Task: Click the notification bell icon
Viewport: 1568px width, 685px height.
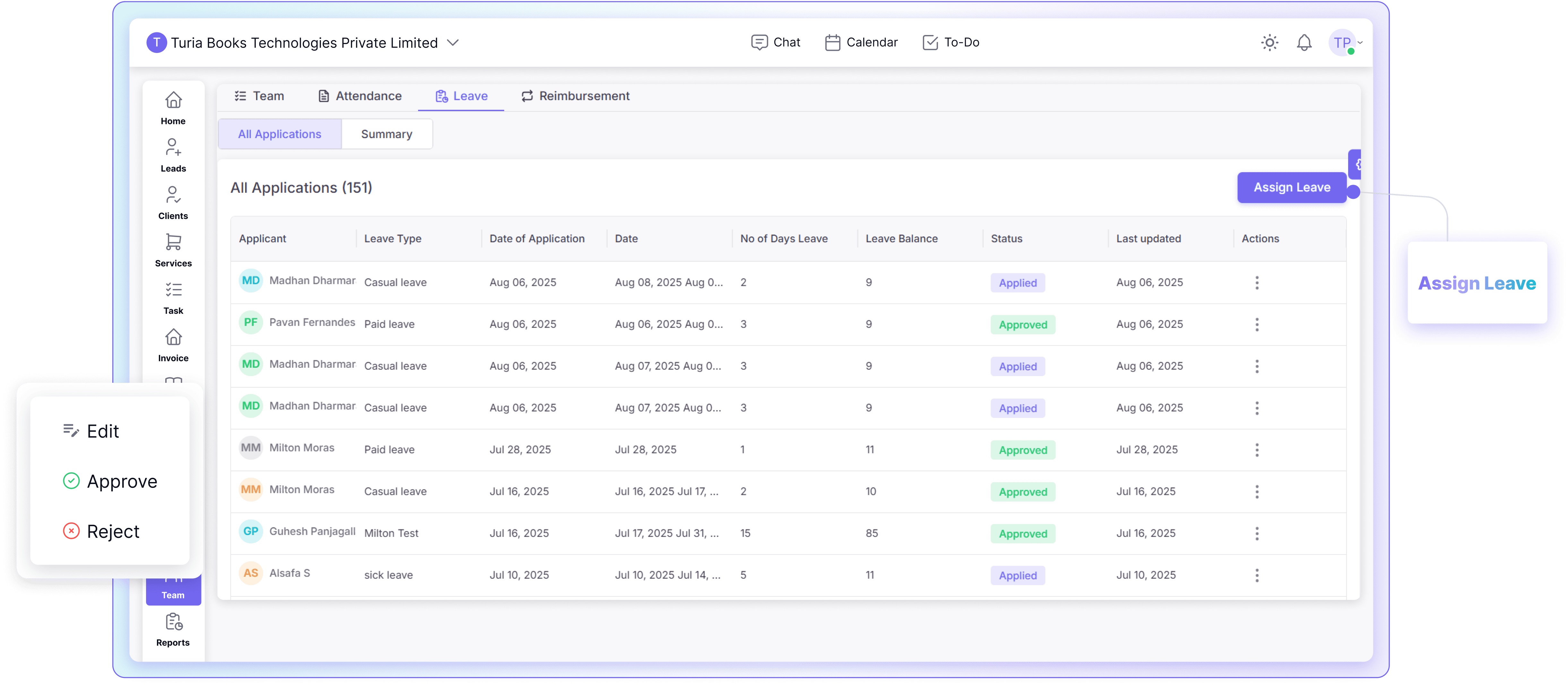Action: point(1304,43)
